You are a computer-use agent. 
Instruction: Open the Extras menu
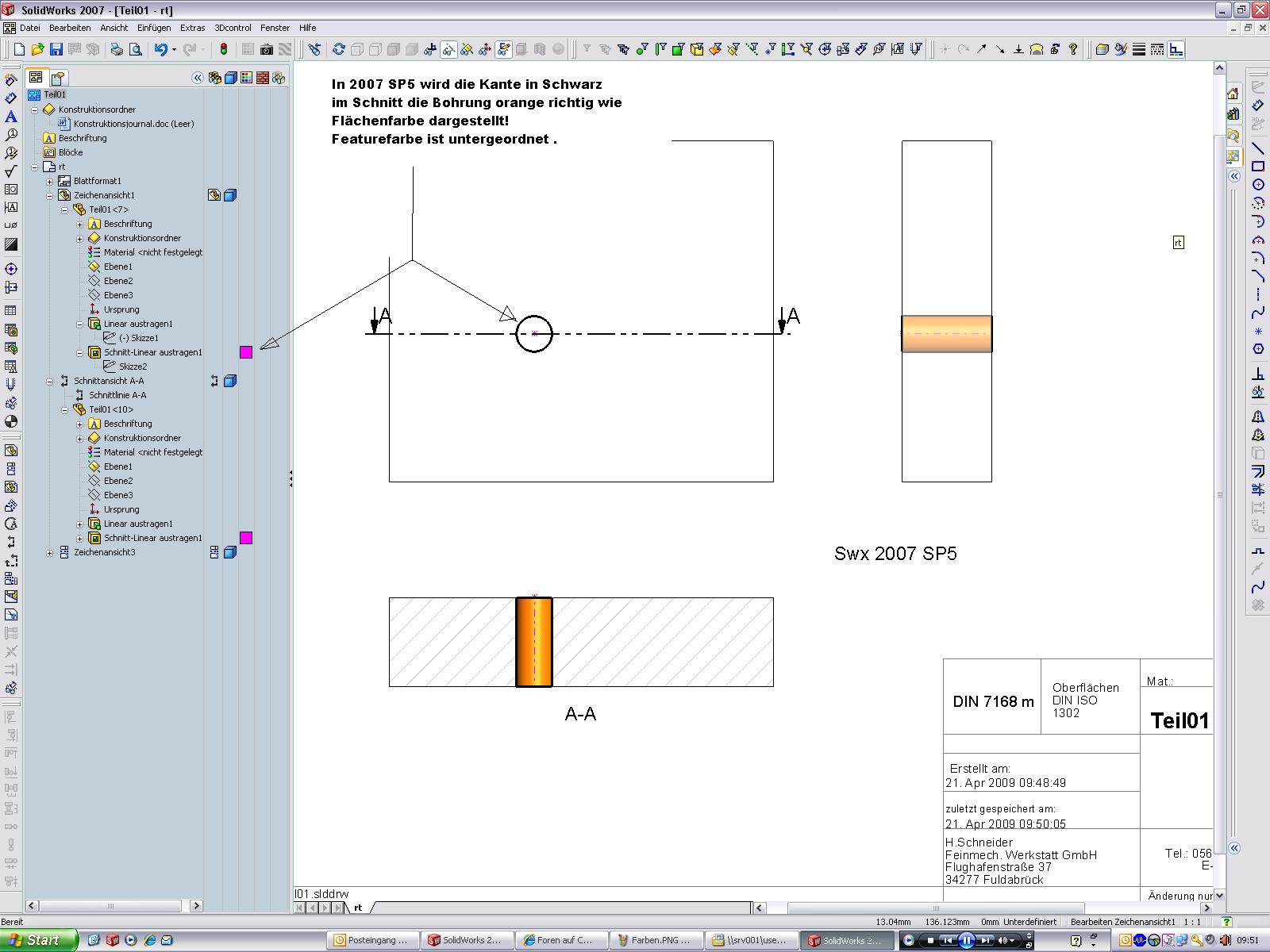tap(192, 28)
